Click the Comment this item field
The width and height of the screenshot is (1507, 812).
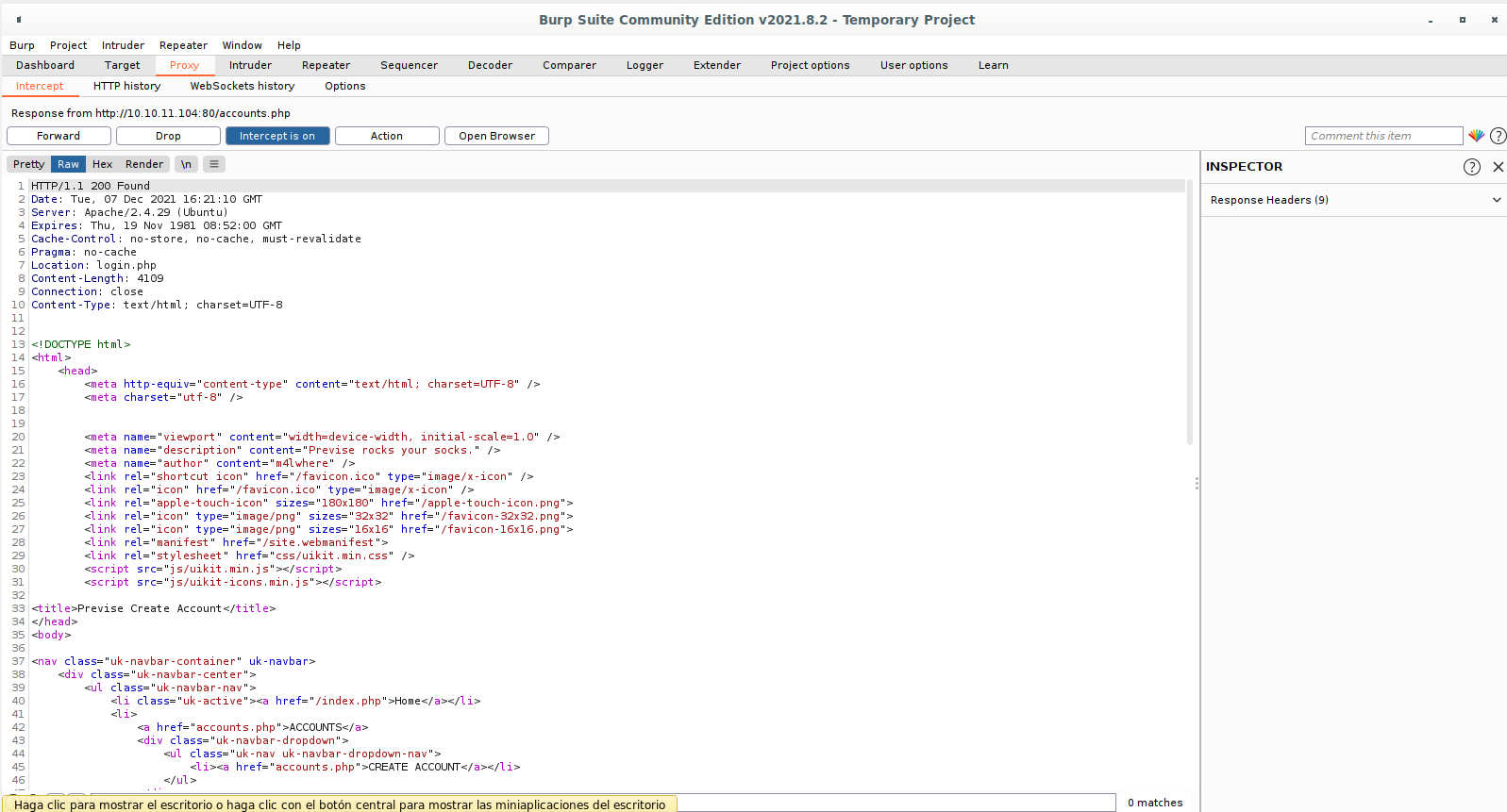(x=1383, y=136)
